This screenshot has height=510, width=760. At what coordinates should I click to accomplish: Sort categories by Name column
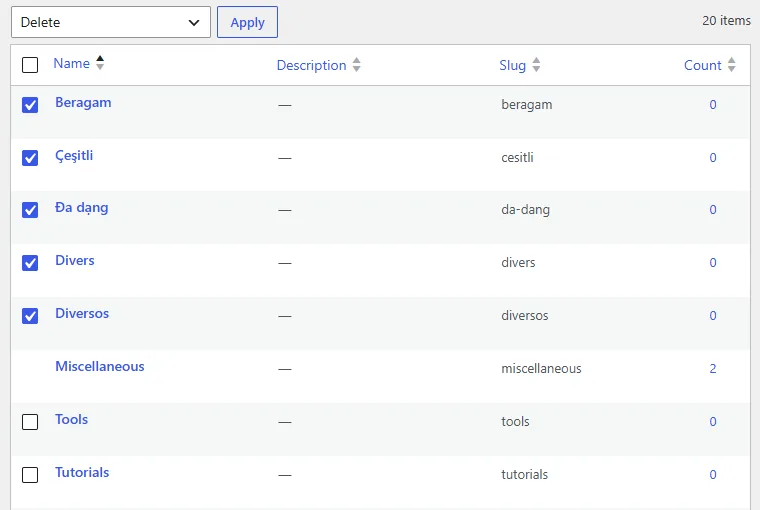(x=71, y=63)
